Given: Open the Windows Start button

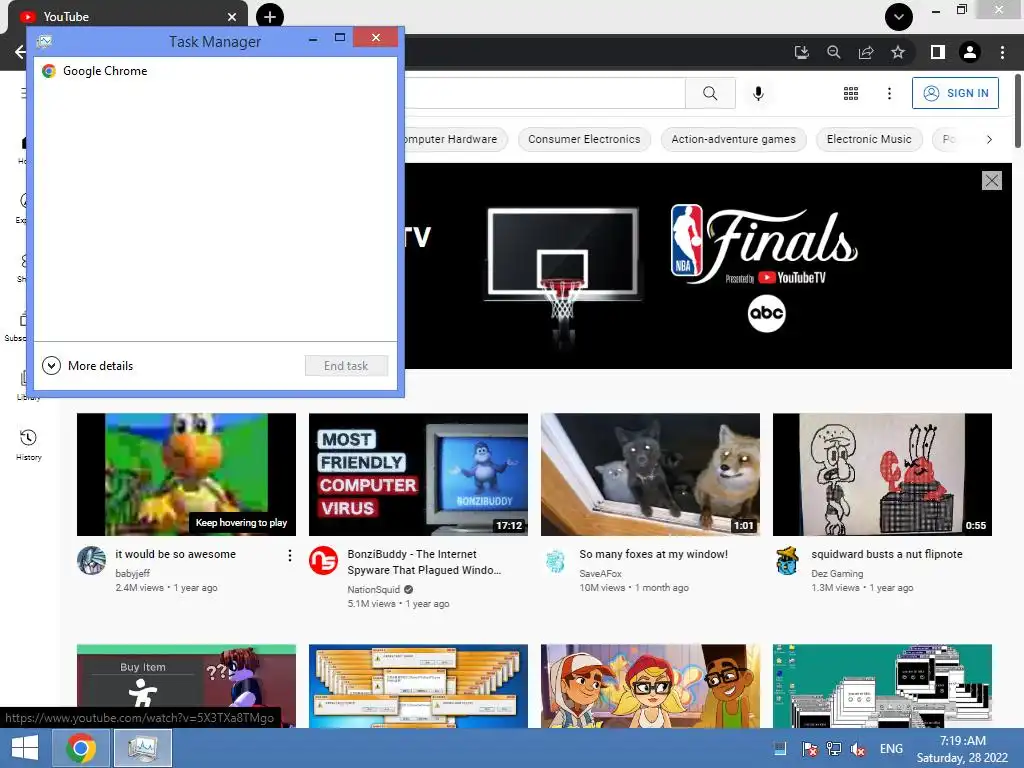Looking at the screenshot, I should pyautogui.click(x=25, y=748).
